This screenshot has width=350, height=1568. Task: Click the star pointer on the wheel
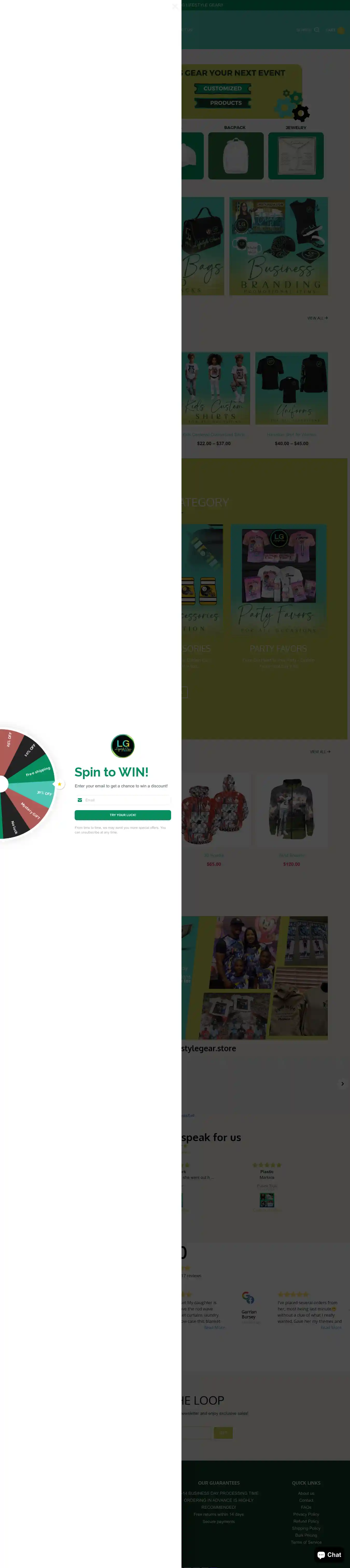point(59,784)
